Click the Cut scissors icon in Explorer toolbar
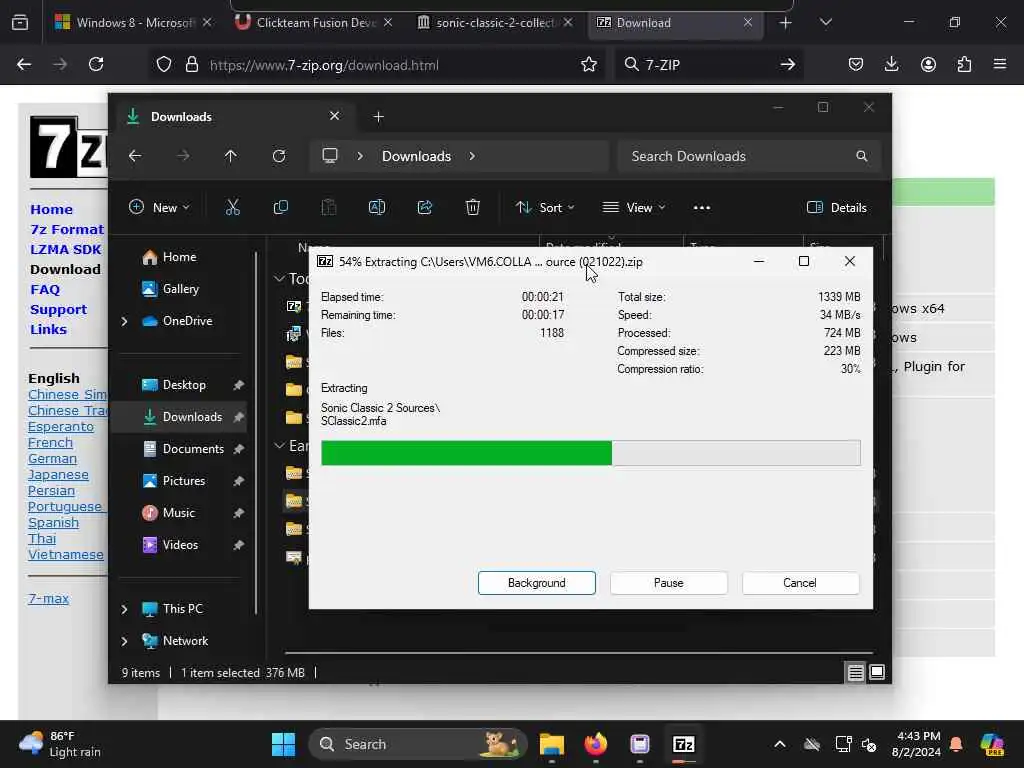1024x768 pixels. (232, 208)
